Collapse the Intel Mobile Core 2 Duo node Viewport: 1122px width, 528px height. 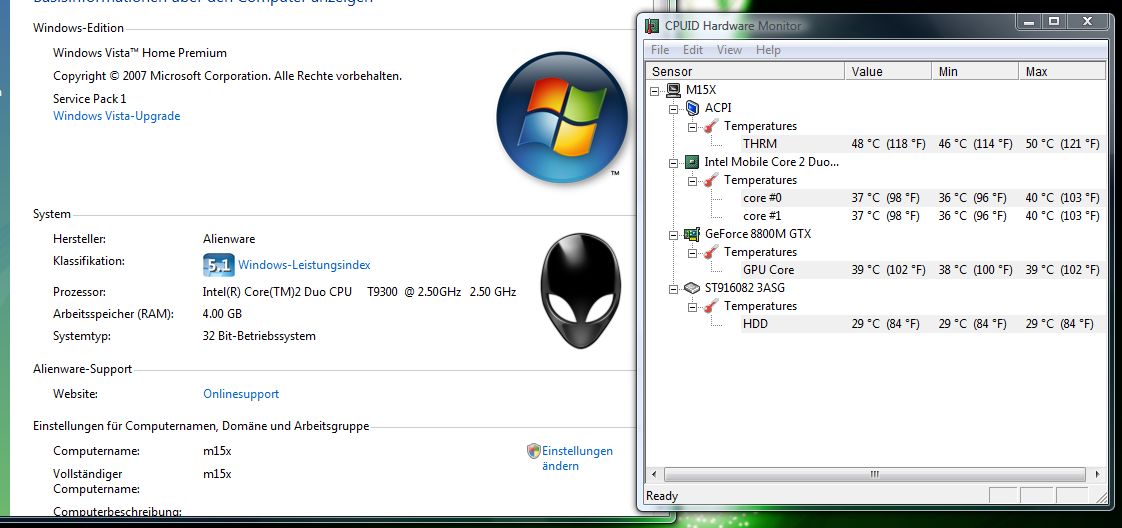coord(673,162)
